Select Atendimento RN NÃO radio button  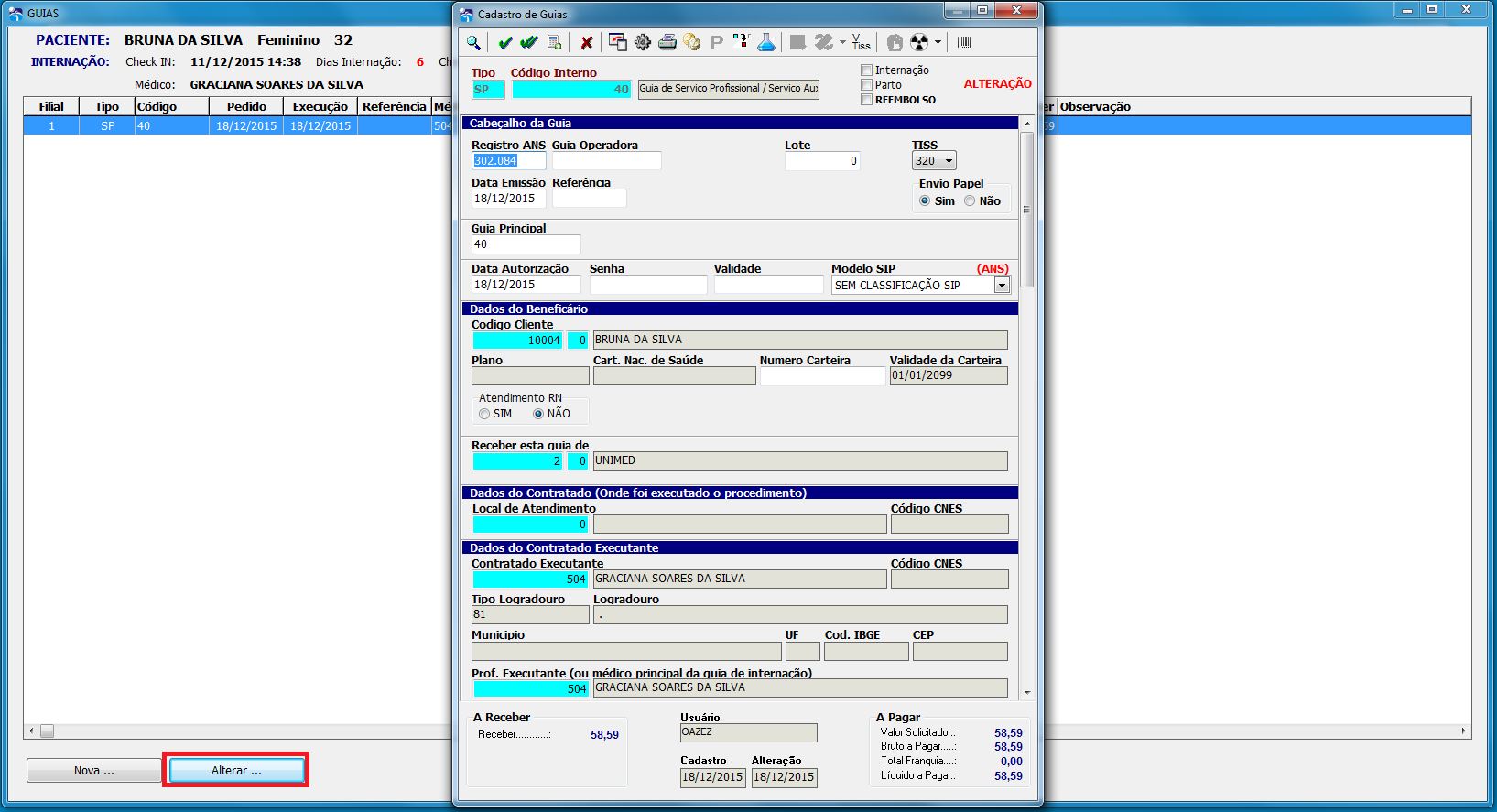click(x=538, y=414)
